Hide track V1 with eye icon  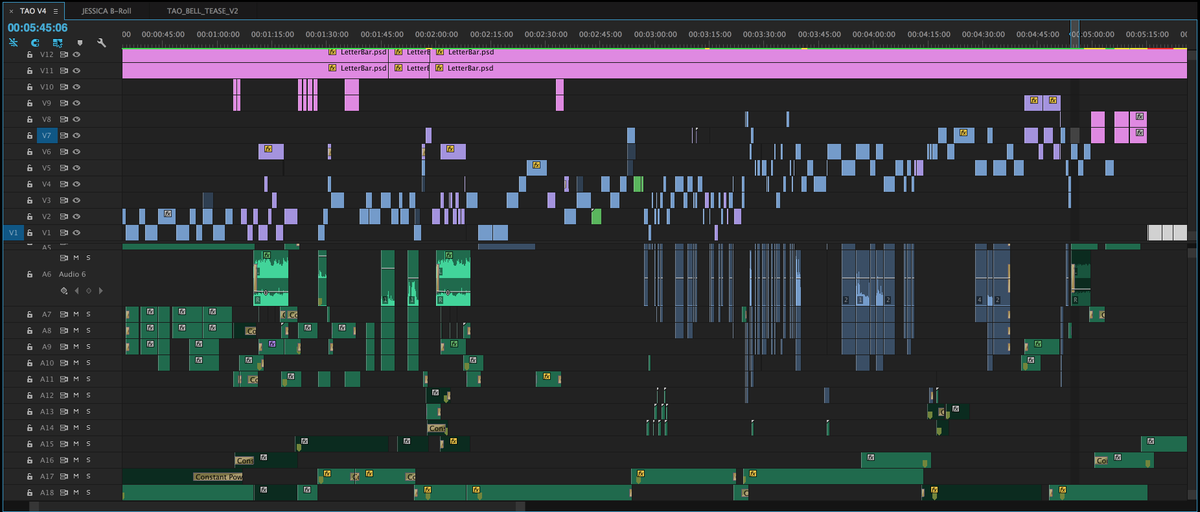76,233
